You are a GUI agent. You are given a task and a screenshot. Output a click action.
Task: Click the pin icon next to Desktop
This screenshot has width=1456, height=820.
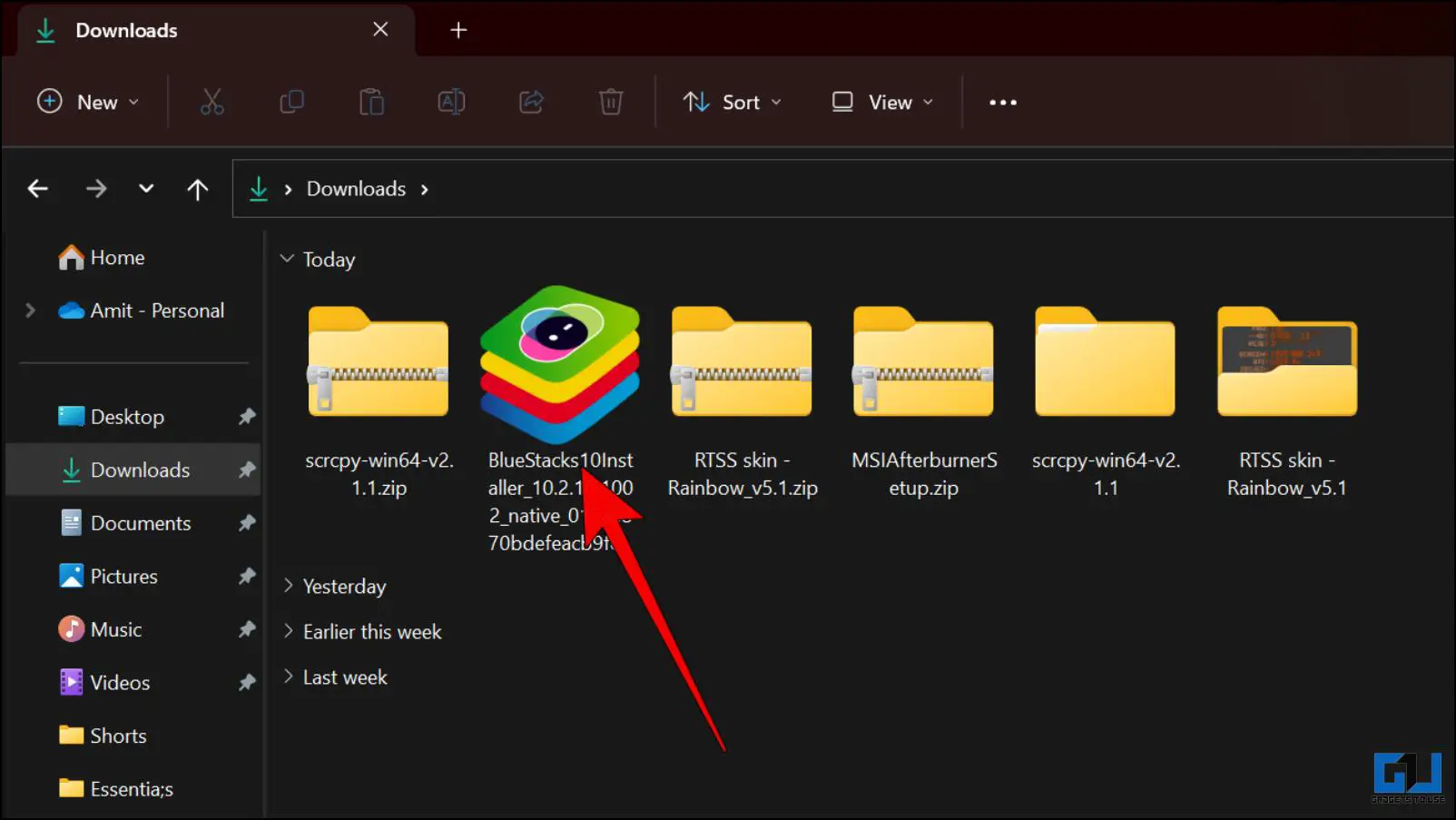(247, 417)
